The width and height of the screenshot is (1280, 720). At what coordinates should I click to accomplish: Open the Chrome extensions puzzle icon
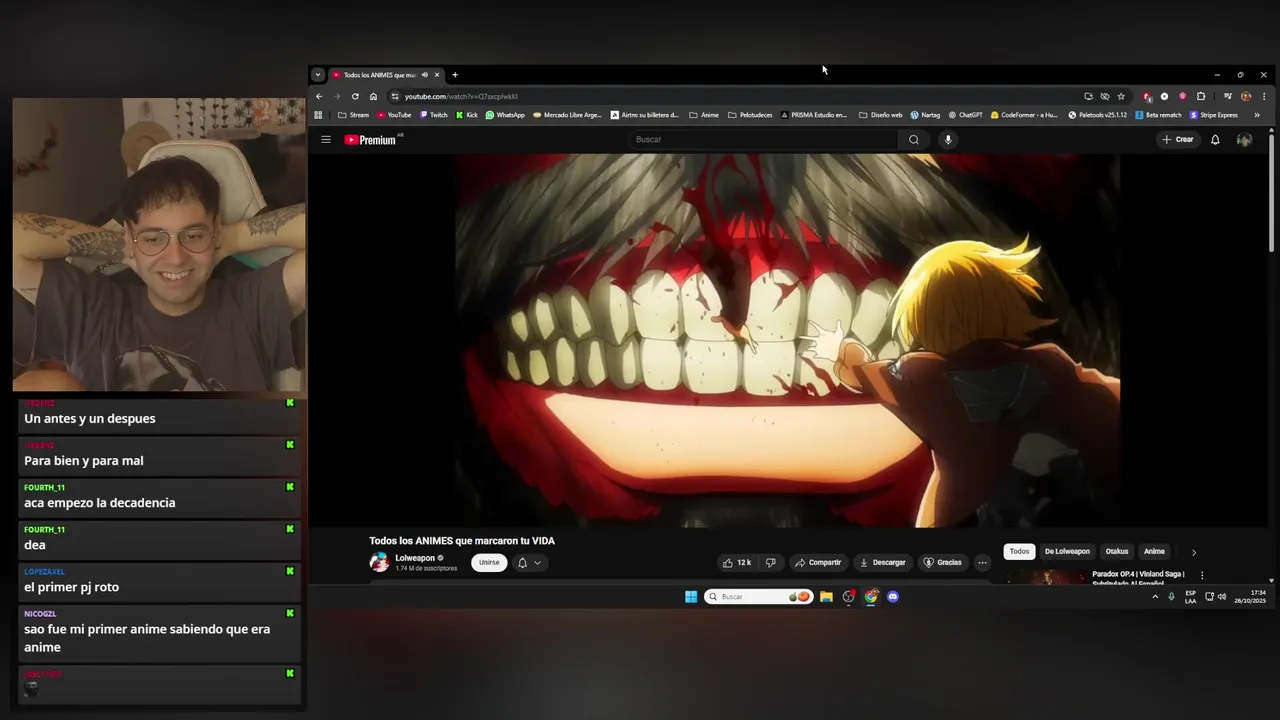1201,96
